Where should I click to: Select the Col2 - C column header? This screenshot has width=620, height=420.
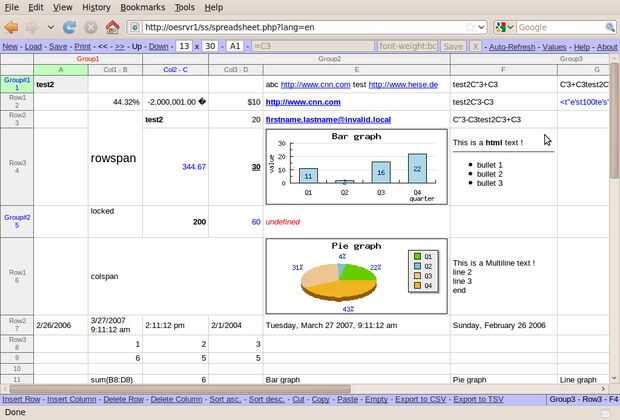176,70
